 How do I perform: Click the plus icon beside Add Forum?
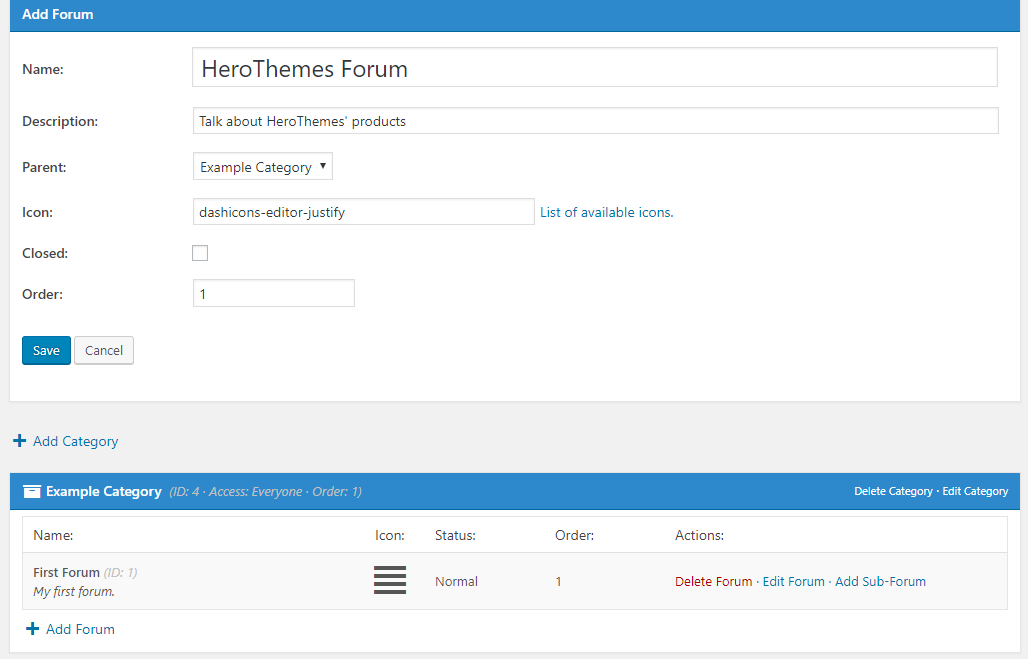pos(32,629)
